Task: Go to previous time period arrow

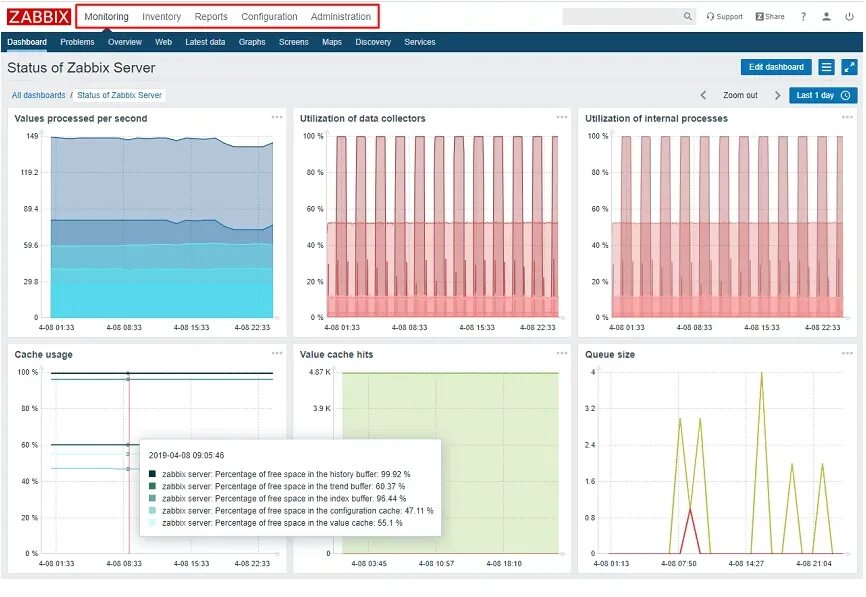Action: [703, 95]
